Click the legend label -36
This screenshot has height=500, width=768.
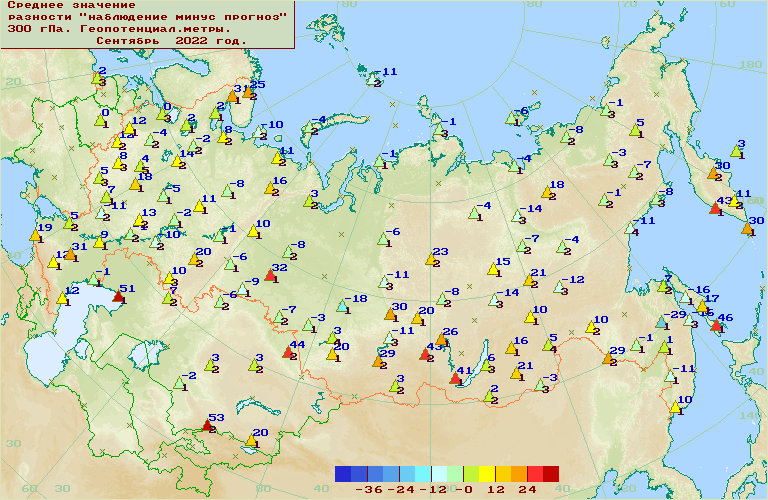[x=368, y=489]
